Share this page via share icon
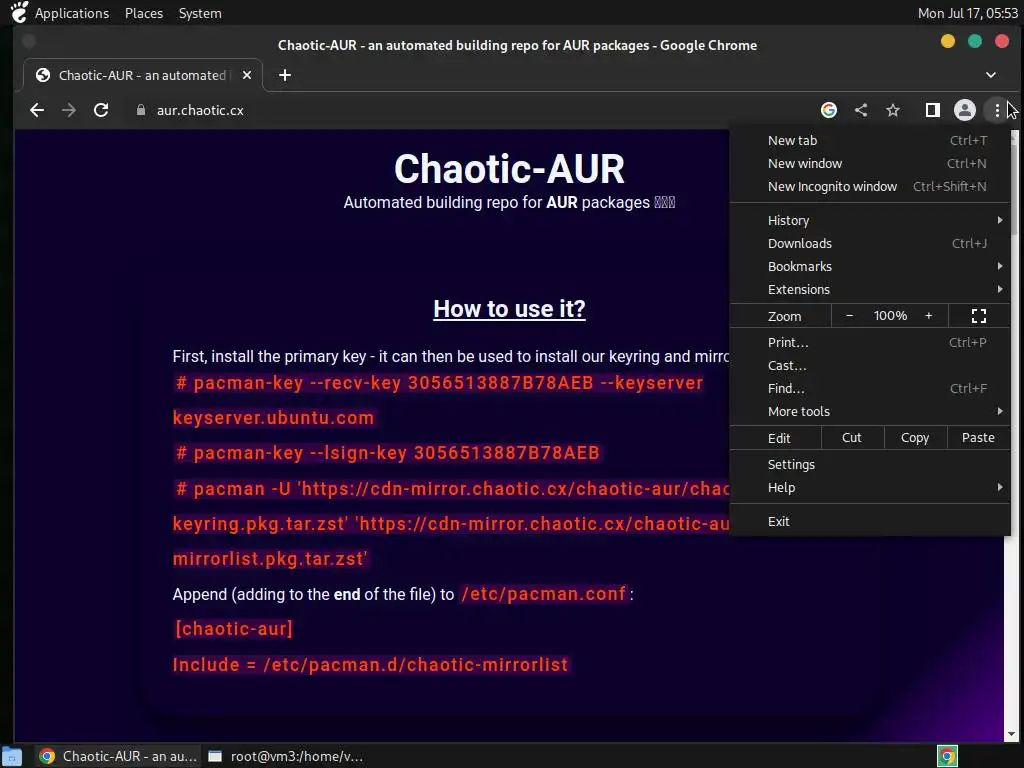The height and width of the screenshot is (768, 1024). [x=861, y=110]
